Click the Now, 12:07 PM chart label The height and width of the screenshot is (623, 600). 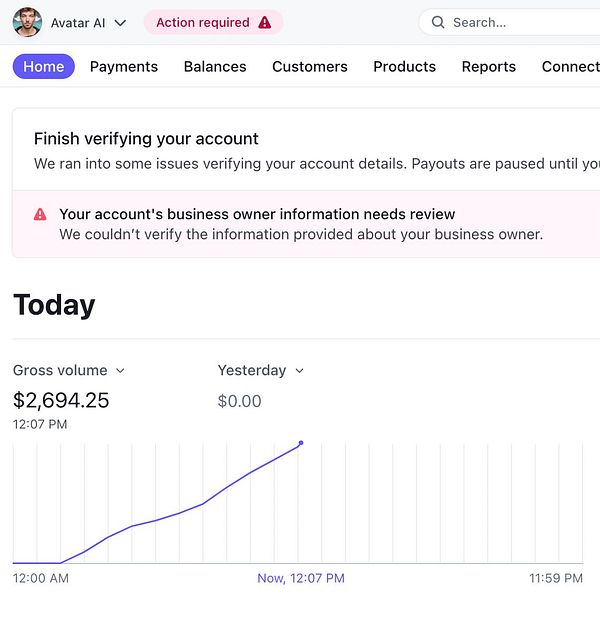[x=301, y=578]
